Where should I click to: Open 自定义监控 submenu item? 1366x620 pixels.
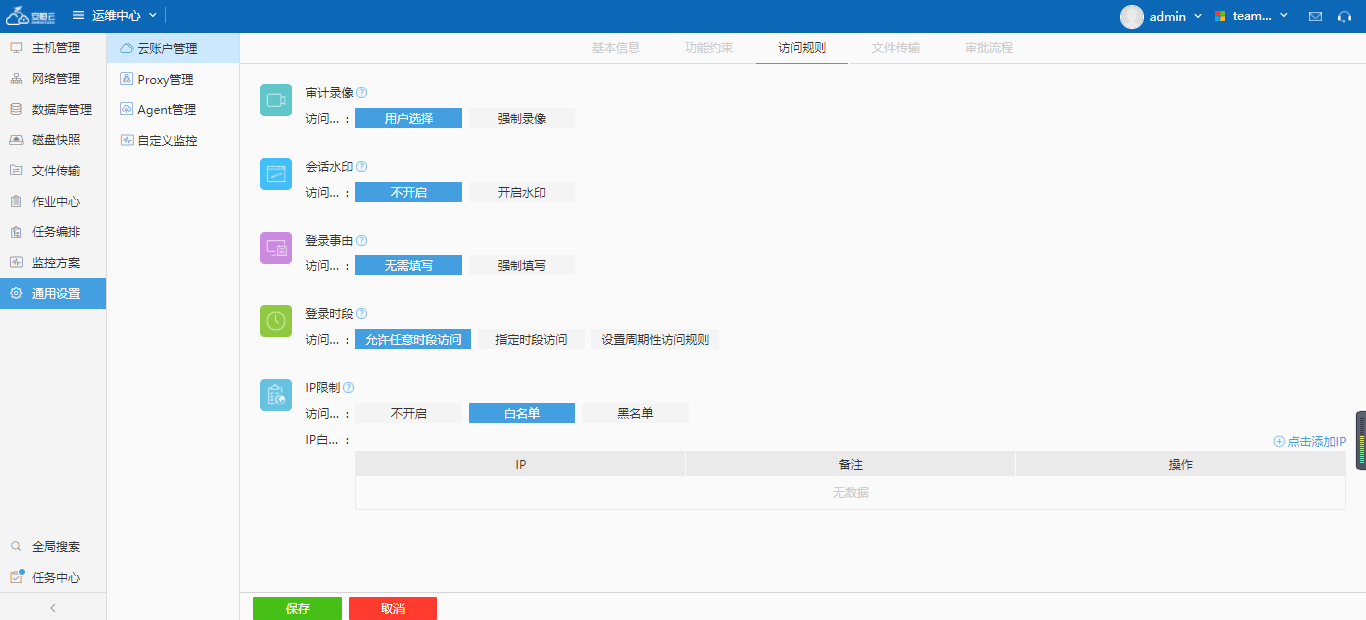(x=173, y=141)
